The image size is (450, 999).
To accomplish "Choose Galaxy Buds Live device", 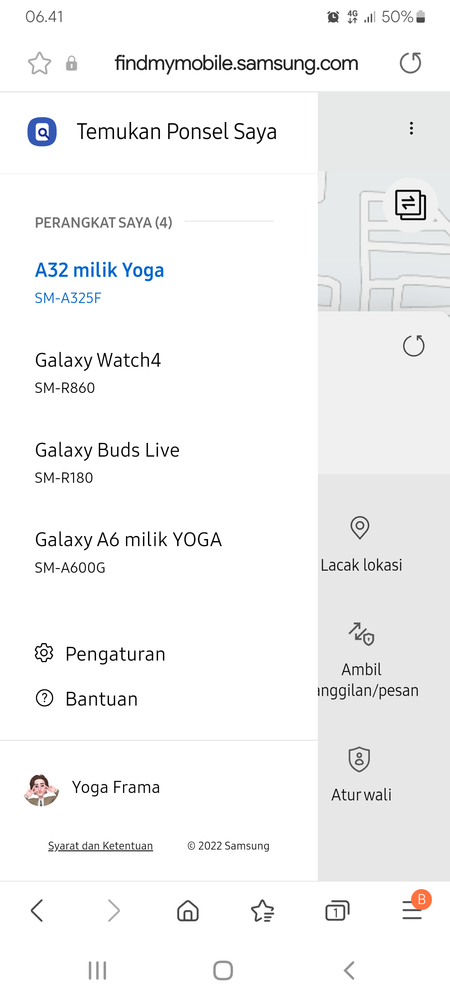I will pos(107,462).
